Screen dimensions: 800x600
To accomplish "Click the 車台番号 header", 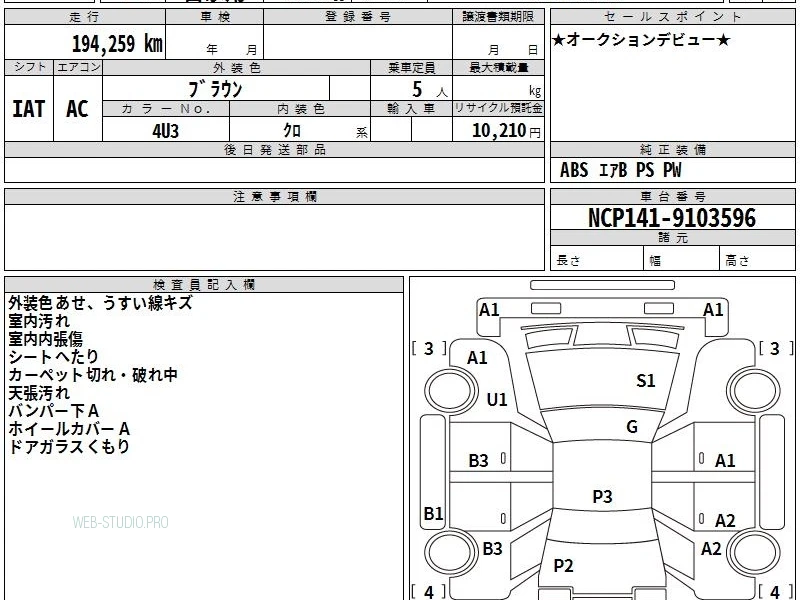I will (672, 196).
